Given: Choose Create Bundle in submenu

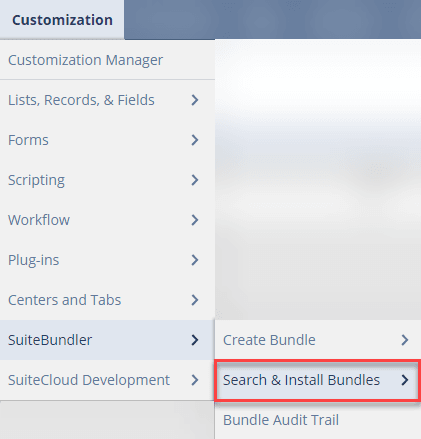Looking at the screenshot, I should click(x=318, y=340).
